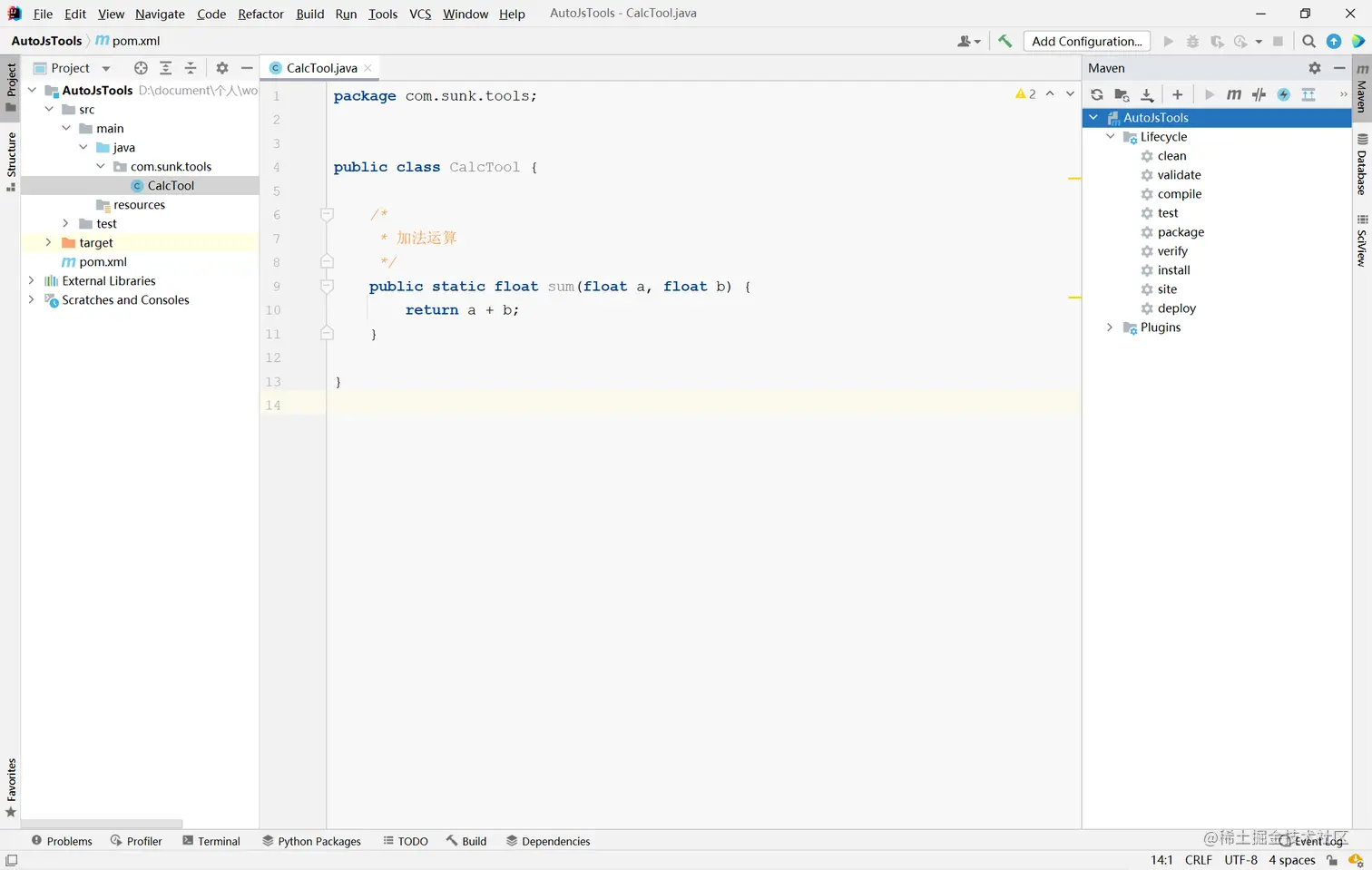
Task: Change CRLF line separator
Action: (x=1198, y=860)
